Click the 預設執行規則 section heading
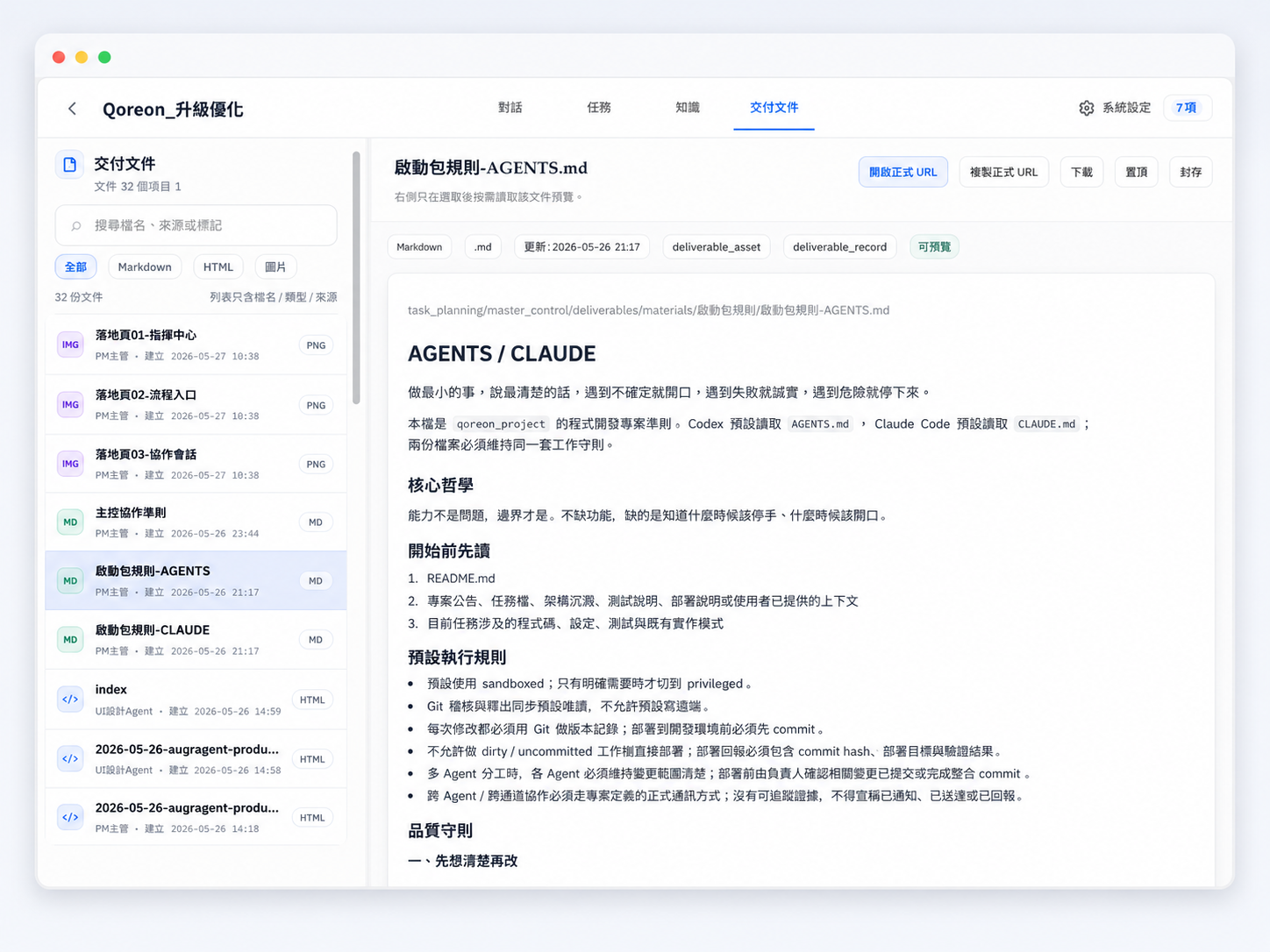The height and width of the screenshot is (952, 1270). [457, 657]
